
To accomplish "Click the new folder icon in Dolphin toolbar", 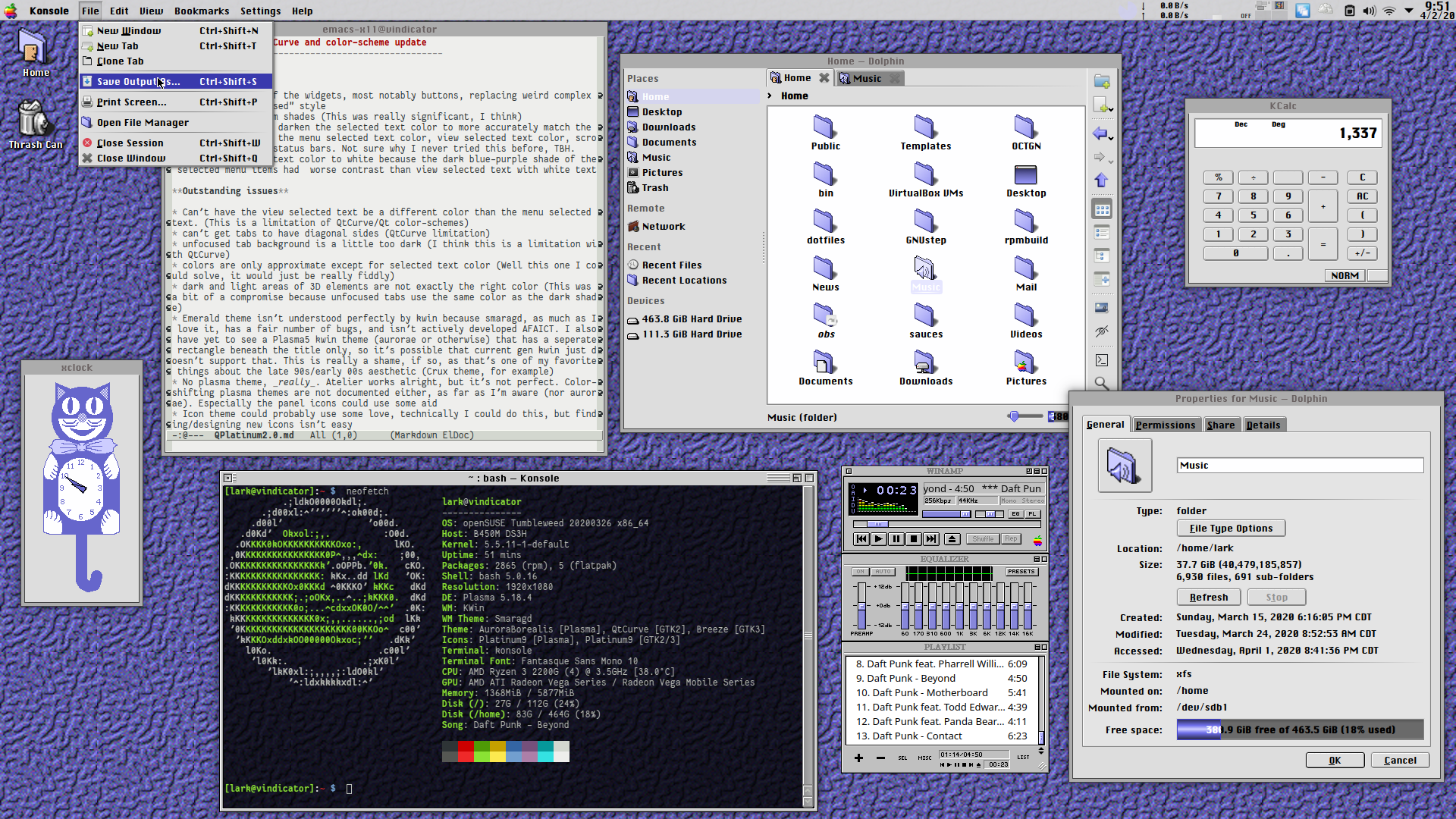I will [x=1102, y=81].
